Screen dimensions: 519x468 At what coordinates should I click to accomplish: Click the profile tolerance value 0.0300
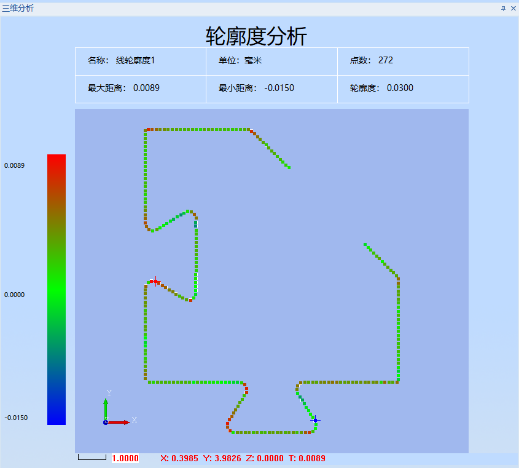coord(400,88)
